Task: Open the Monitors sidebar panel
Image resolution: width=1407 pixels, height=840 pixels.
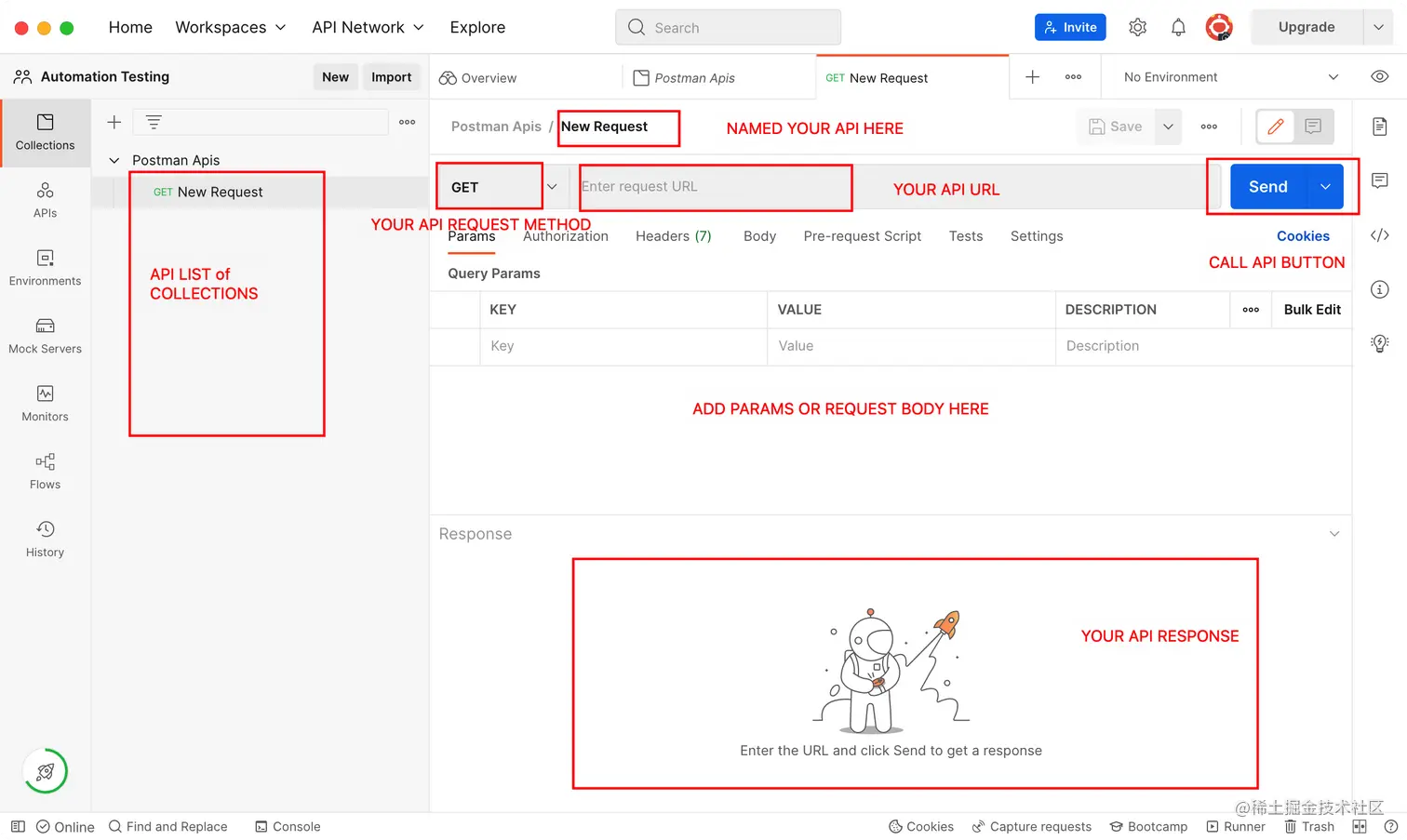Action: tap(45, 404)
